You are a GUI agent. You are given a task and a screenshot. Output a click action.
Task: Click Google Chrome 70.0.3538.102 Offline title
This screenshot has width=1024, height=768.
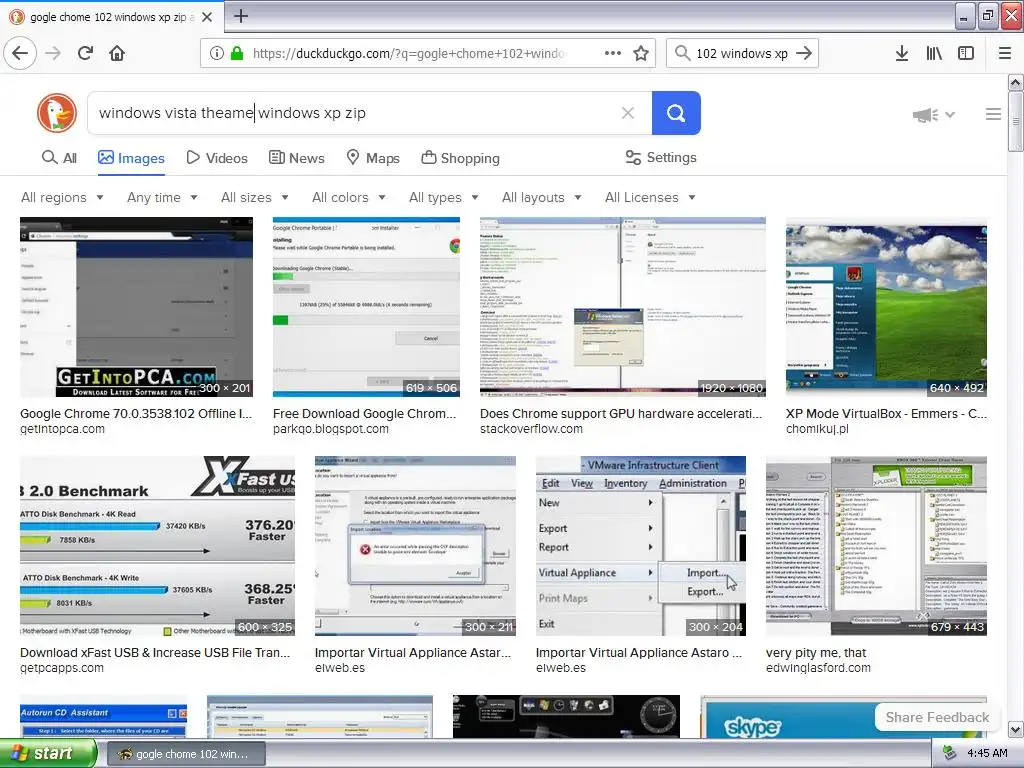(x=136, y=413)
